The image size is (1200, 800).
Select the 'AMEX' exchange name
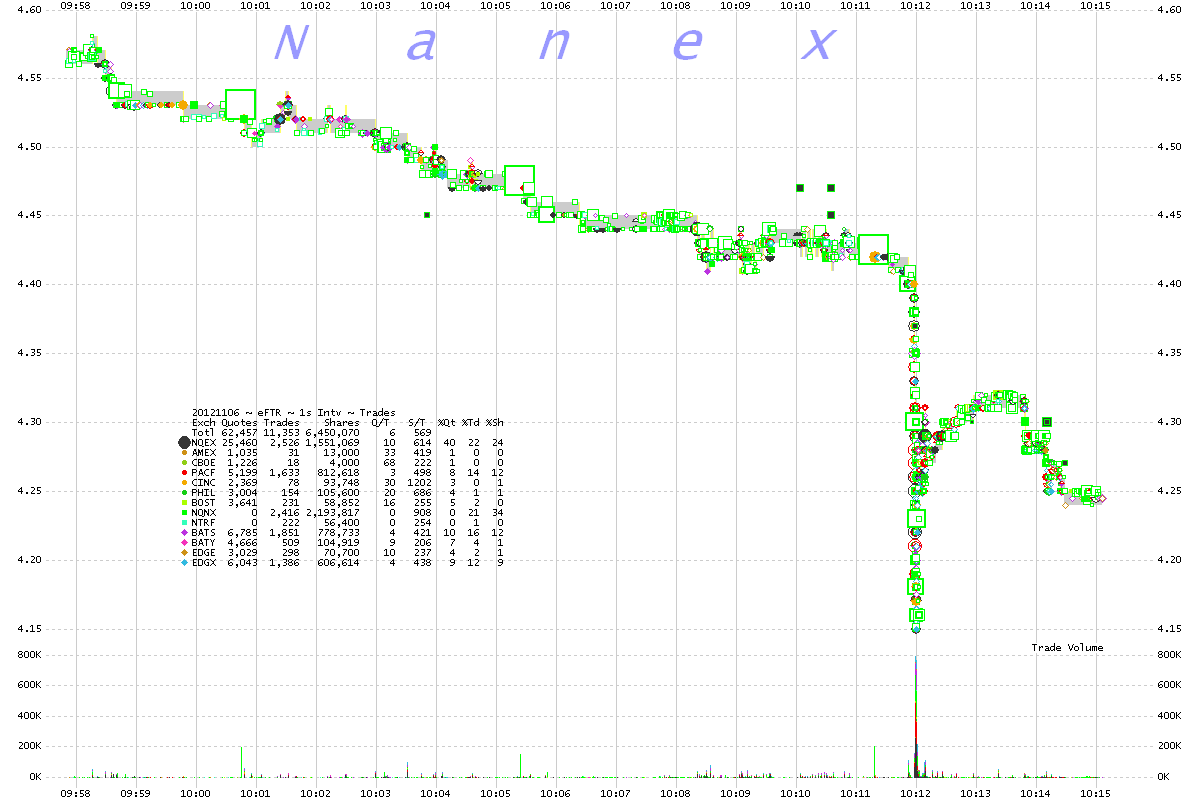click(x=203, y=452)
